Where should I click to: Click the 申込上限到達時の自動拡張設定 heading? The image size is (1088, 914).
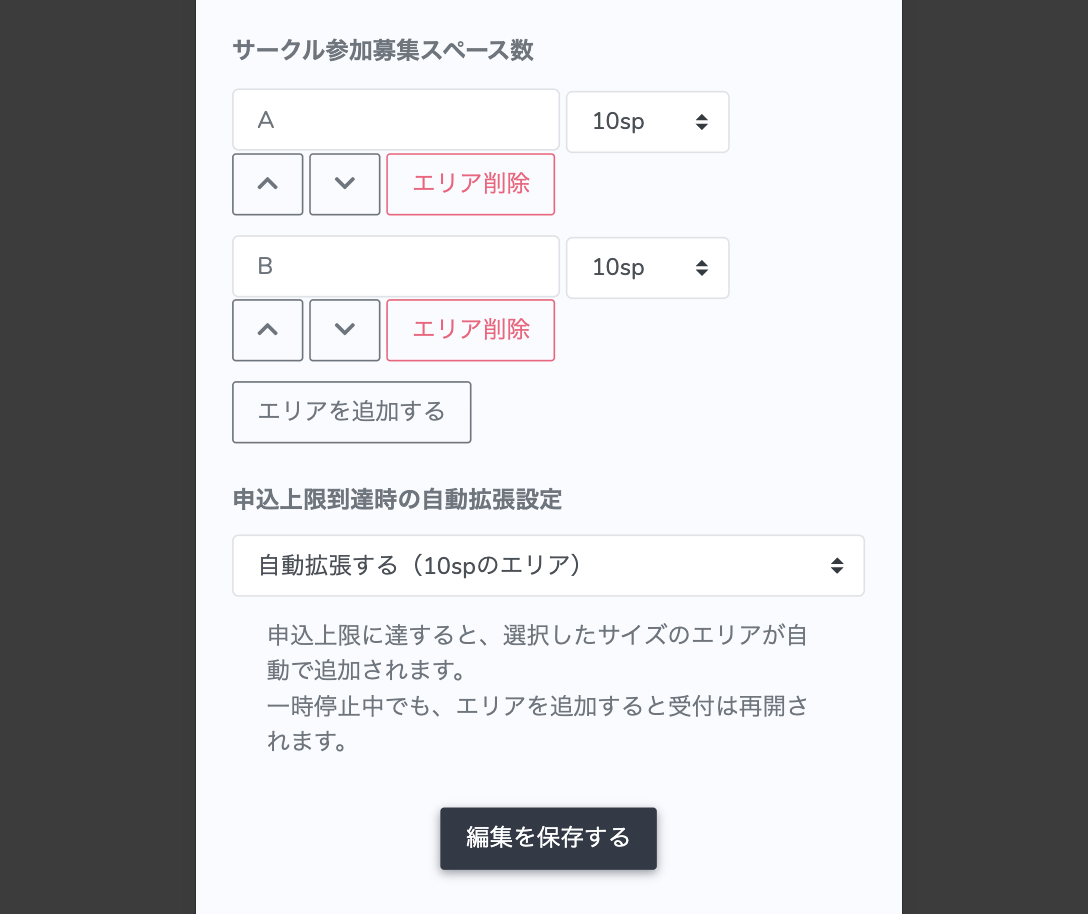(397, 499)
